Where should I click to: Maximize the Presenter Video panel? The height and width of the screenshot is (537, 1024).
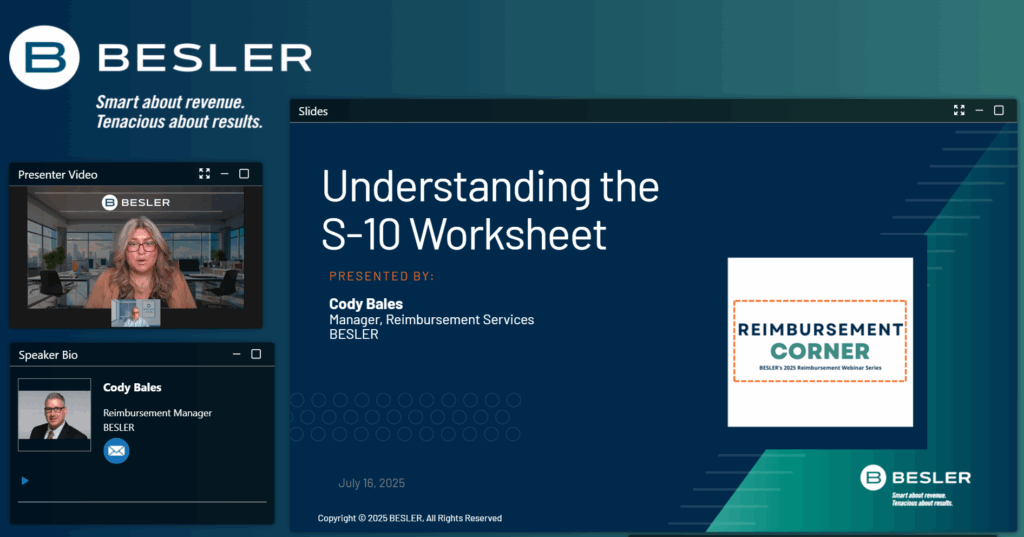(x=244, y=174)
